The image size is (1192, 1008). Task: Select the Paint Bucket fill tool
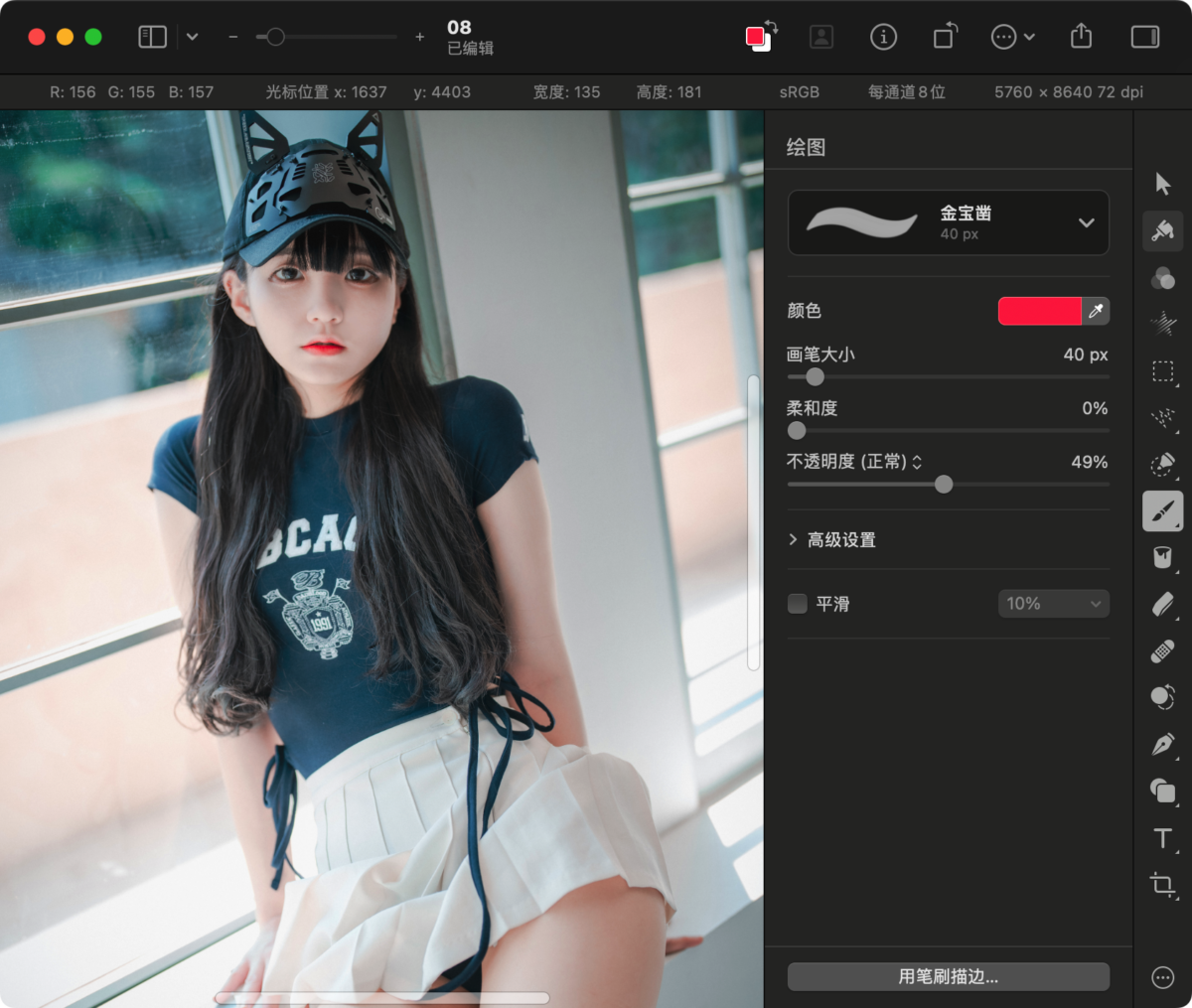click(1163, 557)
